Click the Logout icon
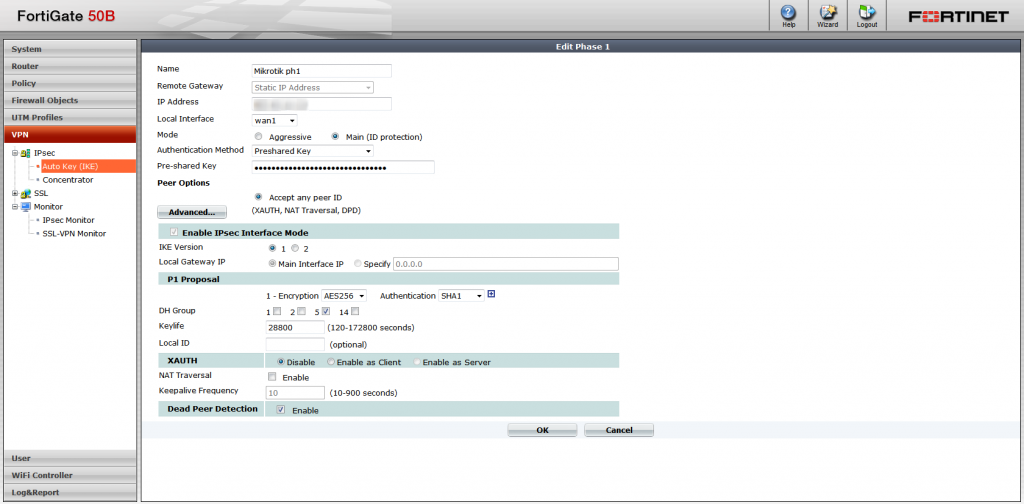The image size is (1024, 504). pyautogui.click(x=867, y=16)
